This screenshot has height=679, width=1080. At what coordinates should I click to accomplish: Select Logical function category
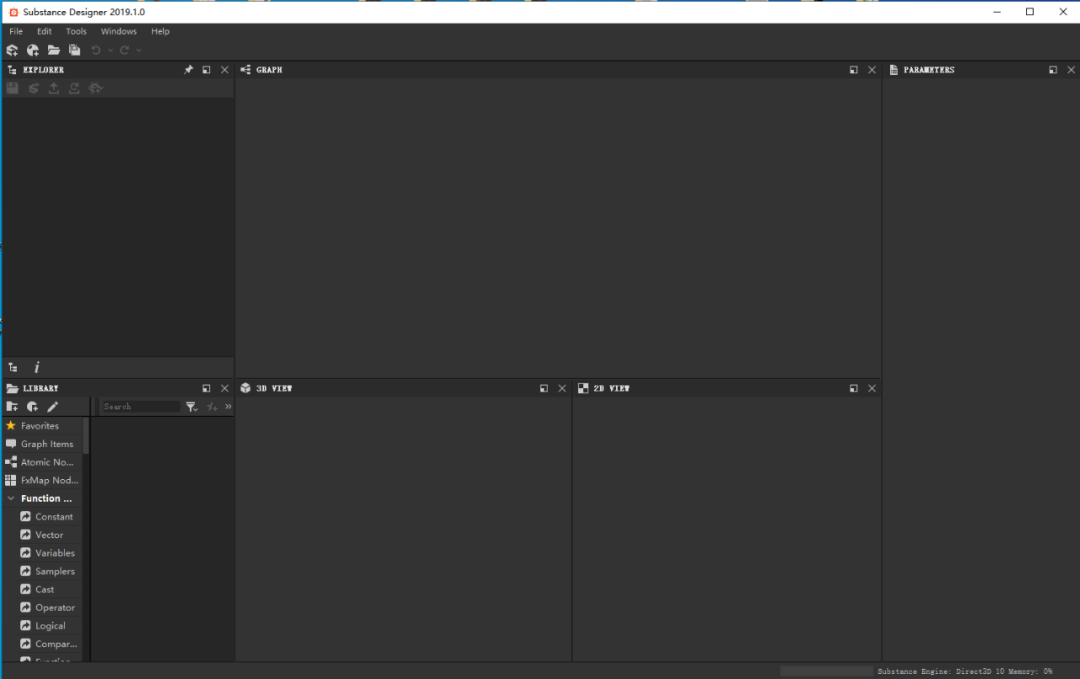pyautogui.click(x=50, y=626)
